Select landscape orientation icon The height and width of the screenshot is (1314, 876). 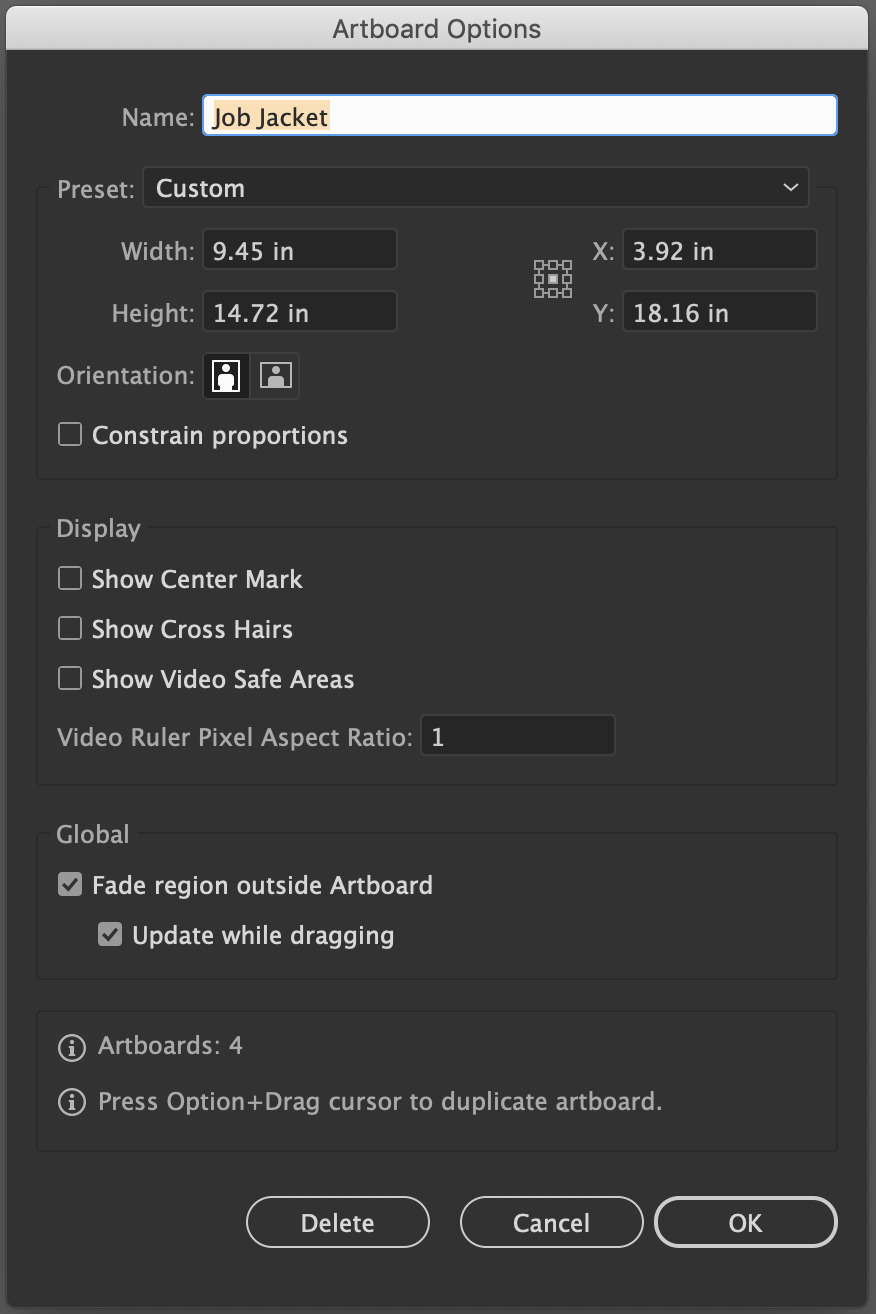pyautogui.click(x=275, y=376)
